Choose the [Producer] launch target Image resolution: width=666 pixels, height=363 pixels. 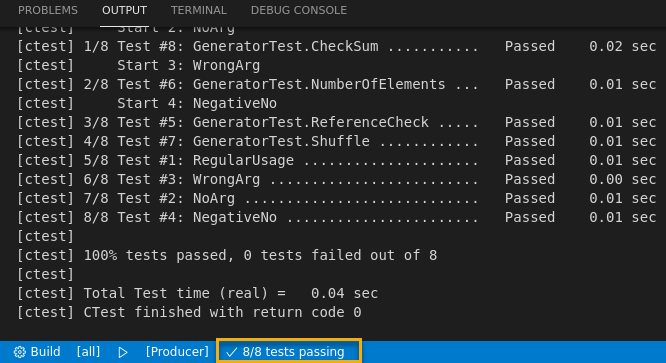pyautogui.click(x=177, y=352)
